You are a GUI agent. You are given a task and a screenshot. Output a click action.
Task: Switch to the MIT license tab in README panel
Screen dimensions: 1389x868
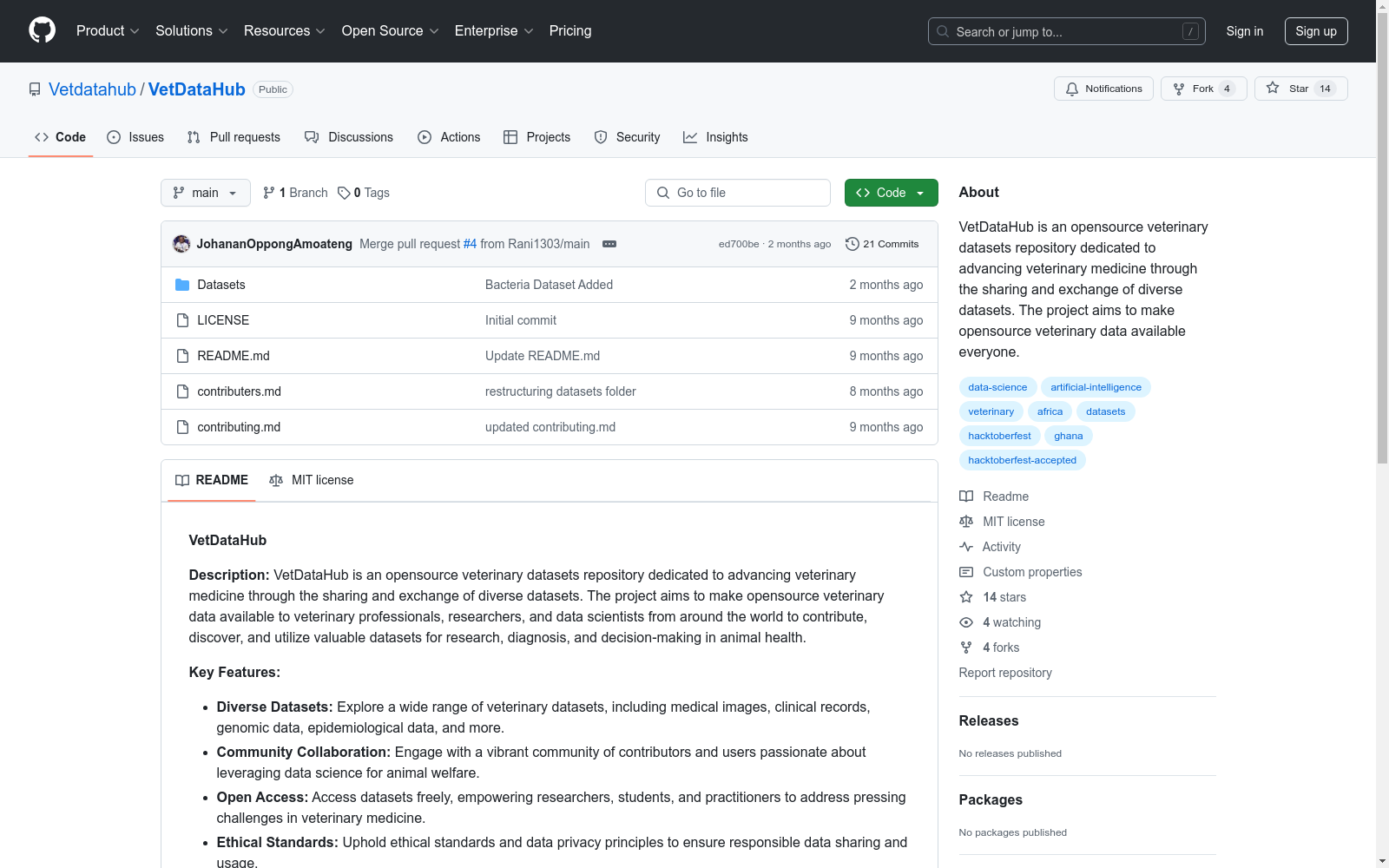312,480
